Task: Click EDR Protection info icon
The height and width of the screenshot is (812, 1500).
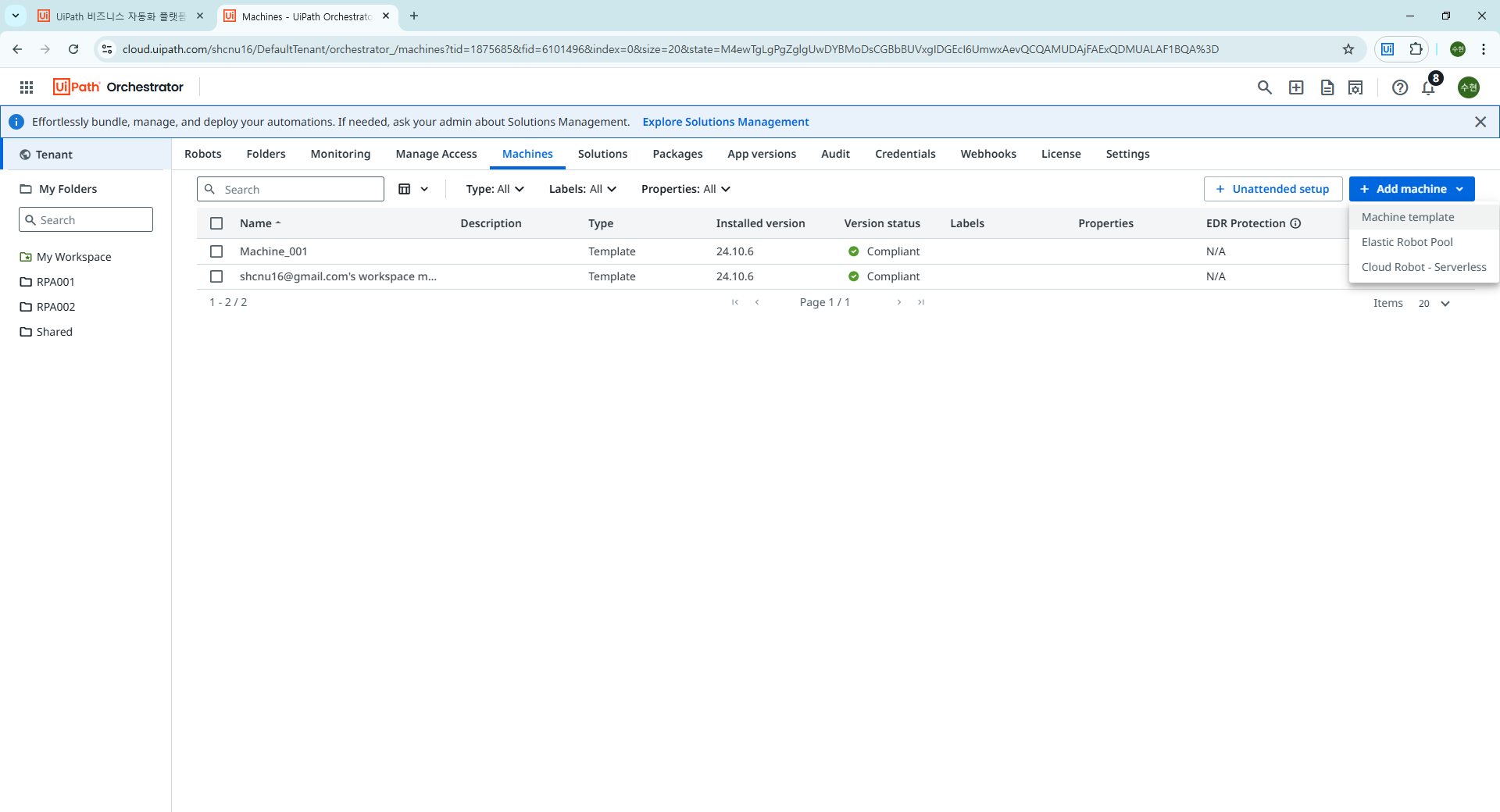Action: (1295, 223)
